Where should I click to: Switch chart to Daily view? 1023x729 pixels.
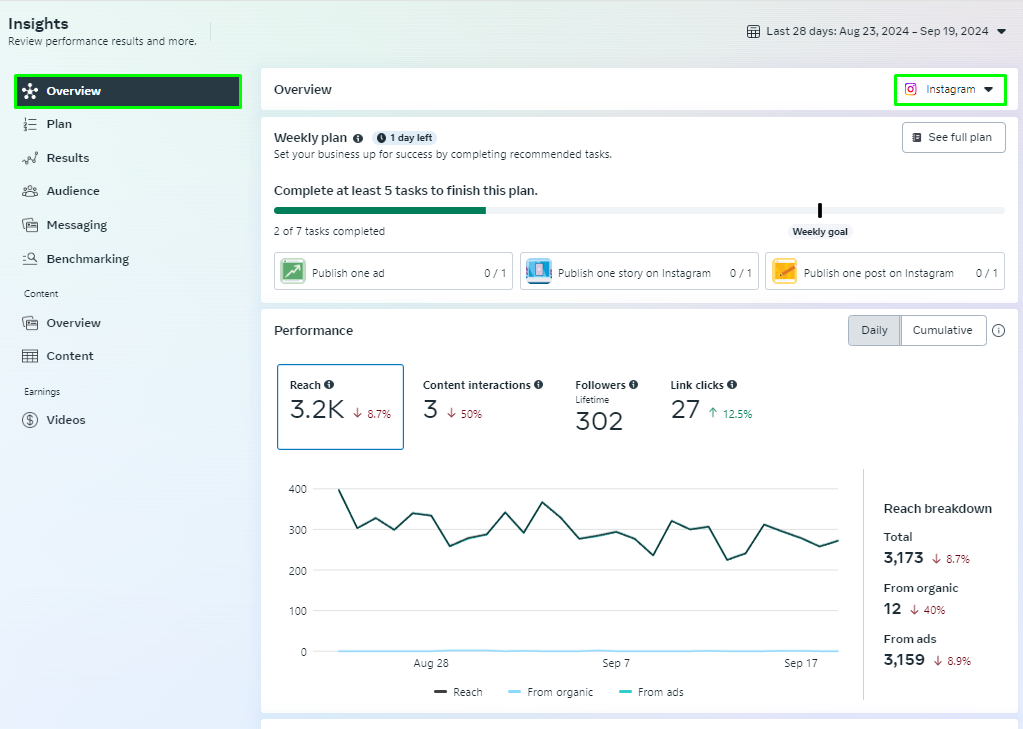874,331
